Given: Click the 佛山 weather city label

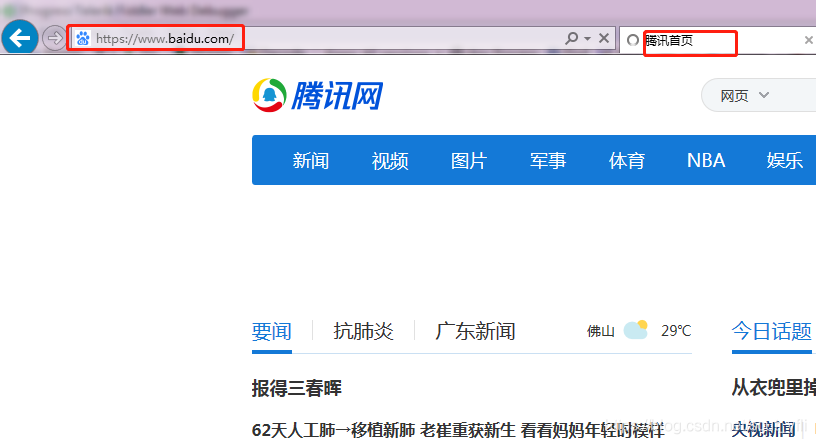Looking at the screenshot, I should [601, 331].
